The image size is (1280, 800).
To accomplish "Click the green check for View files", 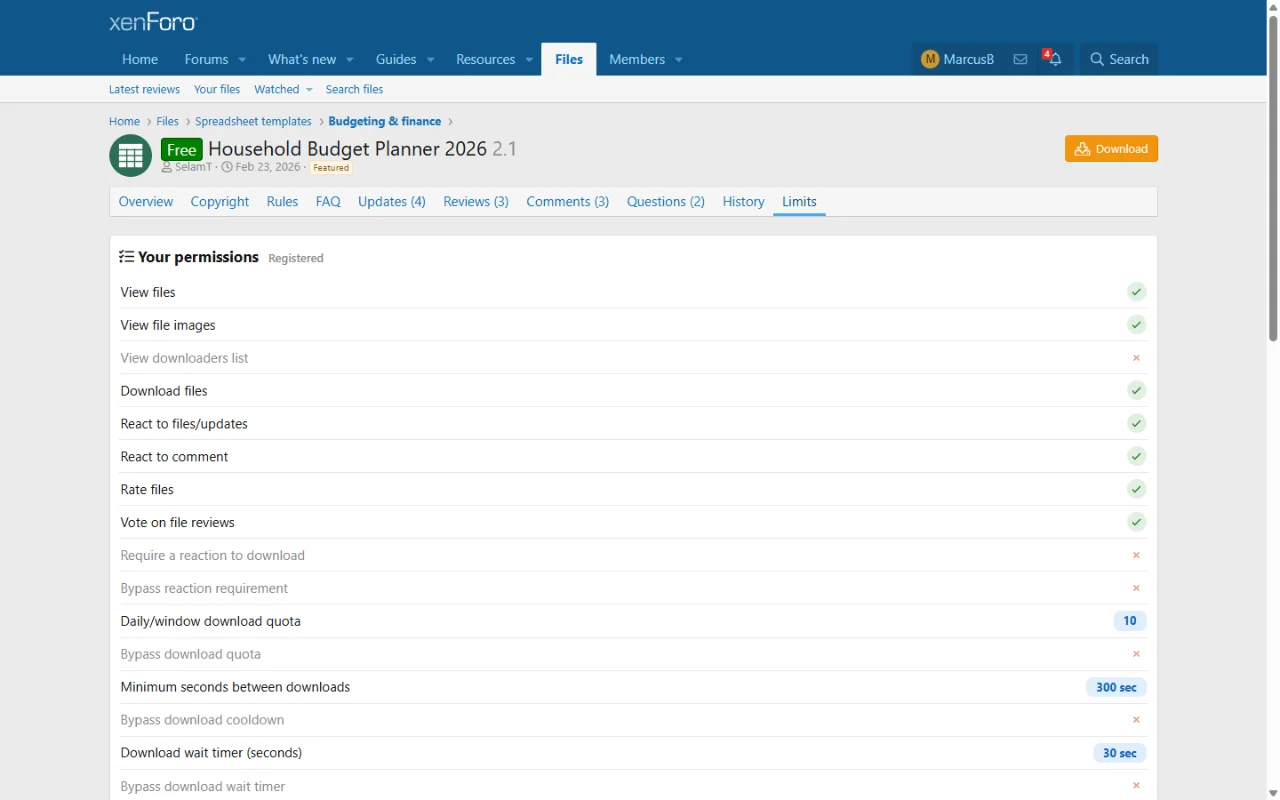I will coord(1136,292).
